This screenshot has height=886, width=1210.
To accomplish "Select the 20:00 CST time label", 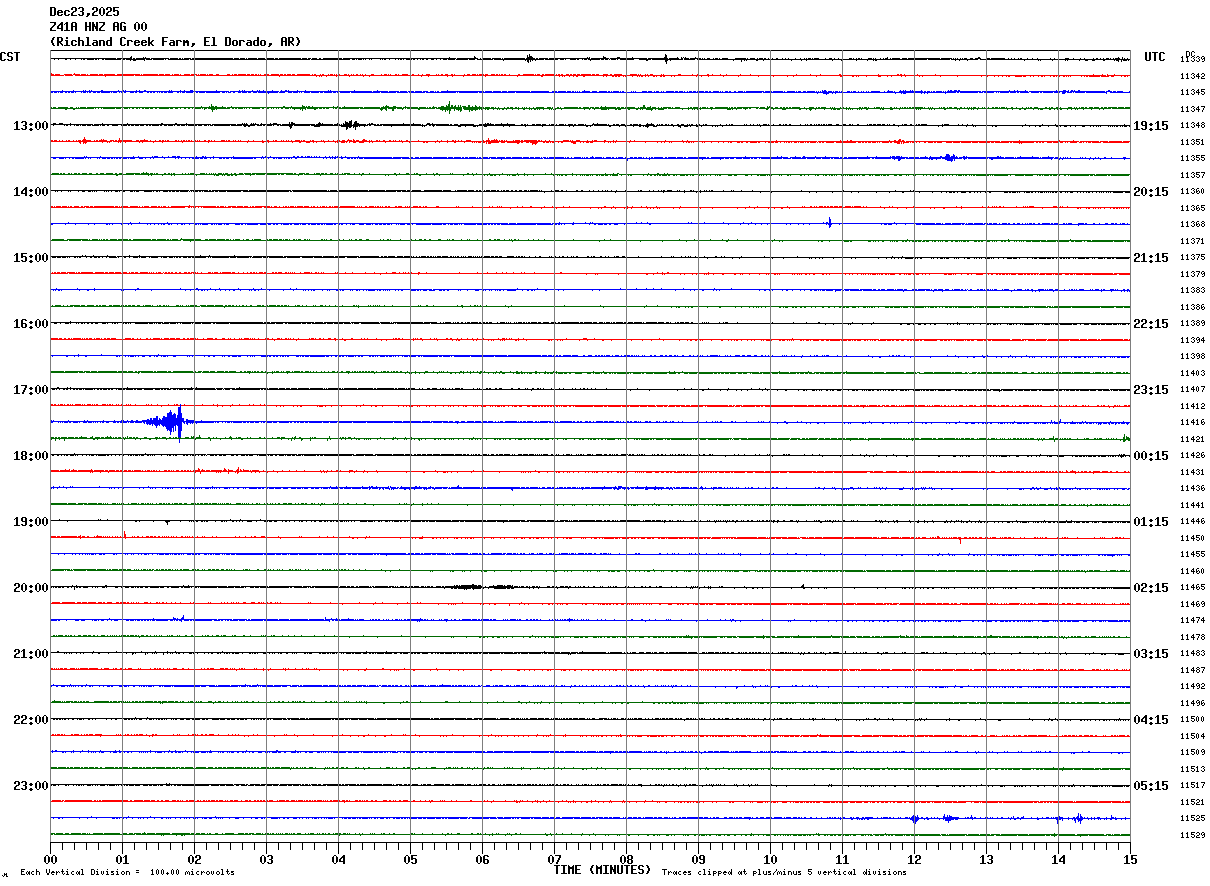I will [x=30, y=588].
